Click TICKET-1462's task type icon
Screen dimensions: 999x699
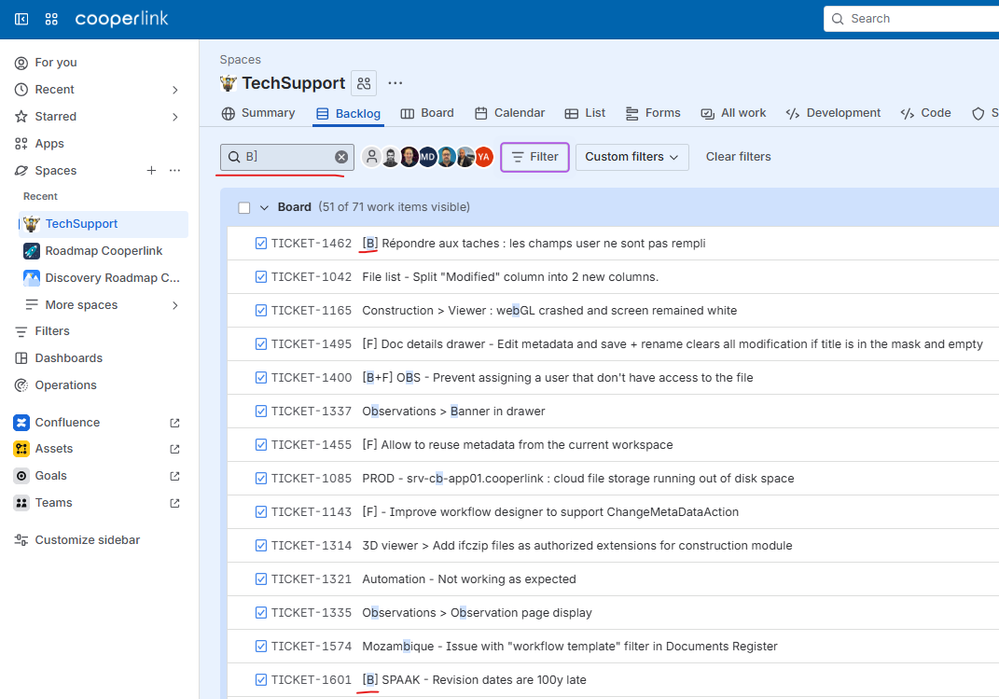click(x=260, y=242)
